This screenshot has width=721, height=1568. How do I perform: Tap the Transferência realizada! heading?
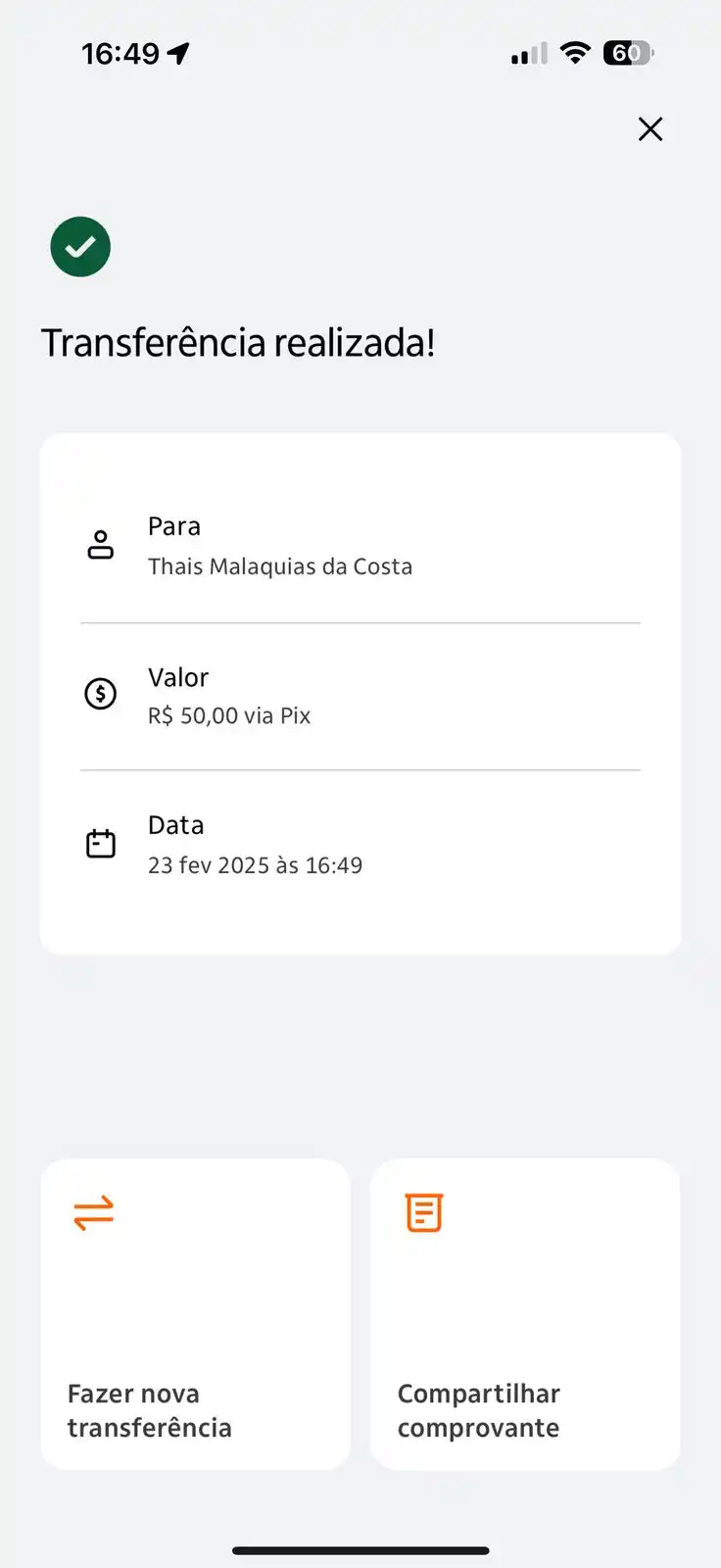coord(238,343)
